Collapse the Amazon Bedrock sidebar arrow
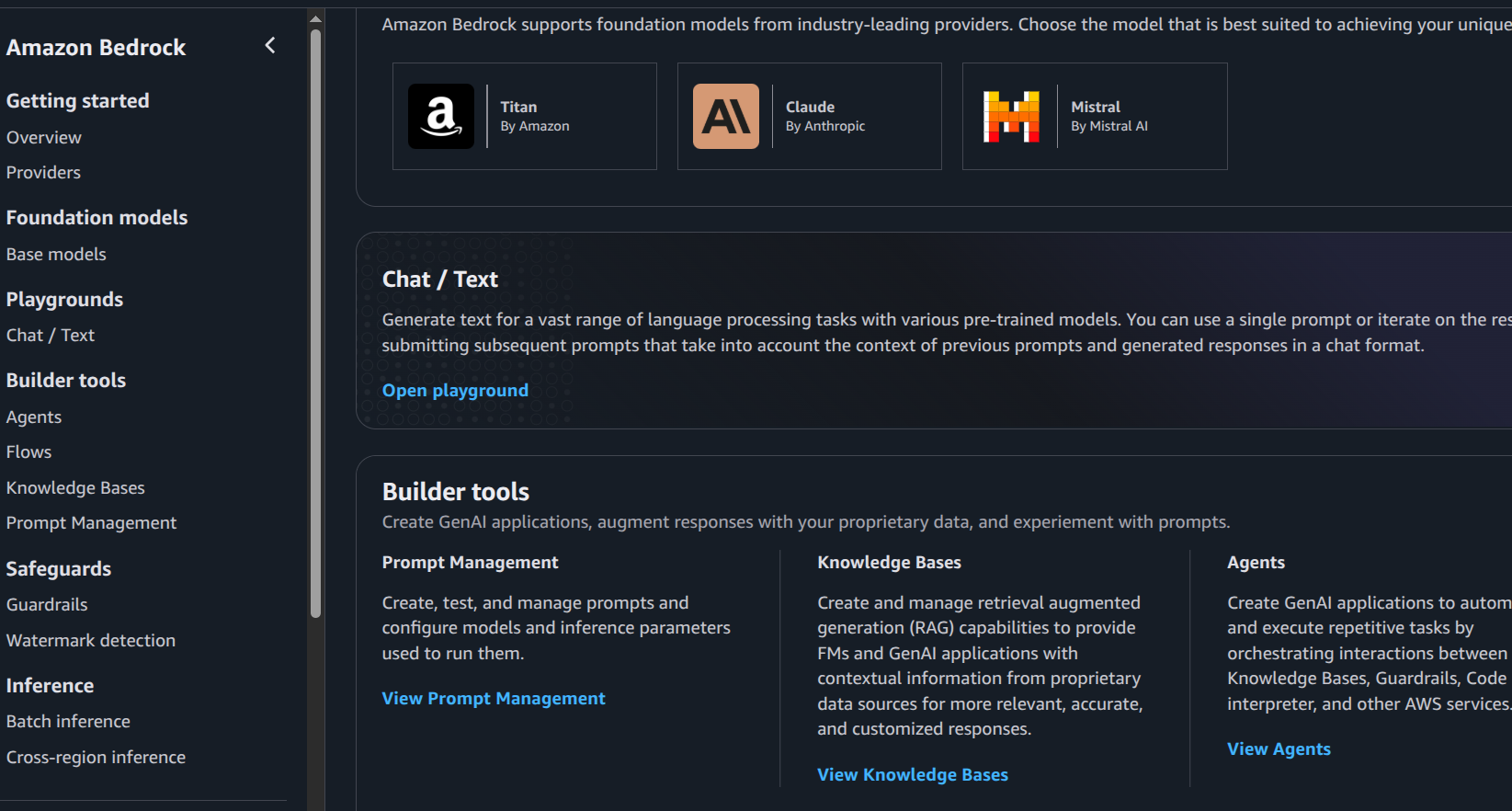Viewport: 1512px width, 811px height. 270,45
